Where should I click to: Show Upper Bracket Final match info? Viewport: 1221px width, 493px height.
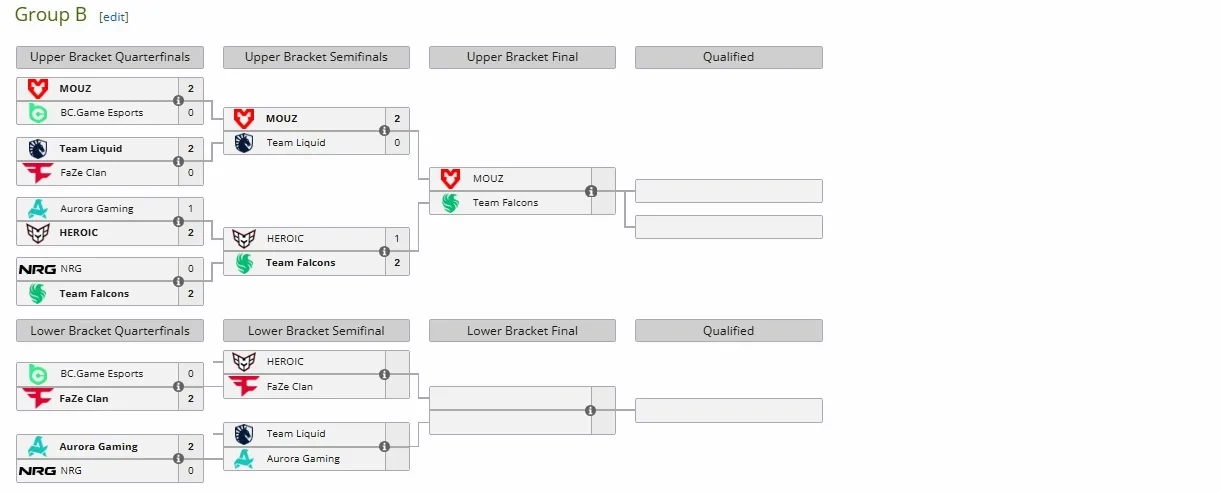(x=590, y=191)
